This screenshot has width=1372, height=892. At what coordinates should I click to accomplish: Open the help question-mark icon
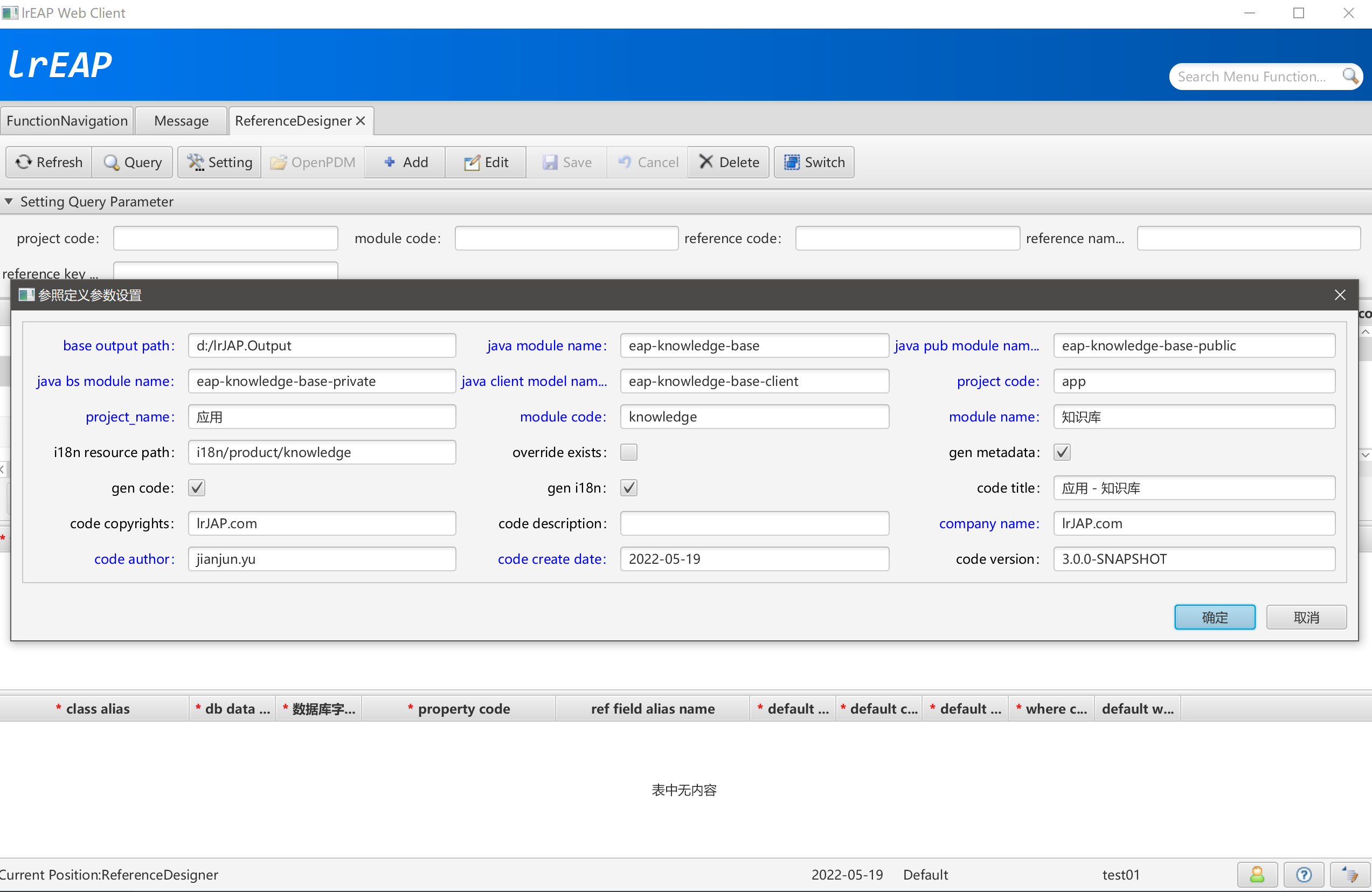(1304, 875)
